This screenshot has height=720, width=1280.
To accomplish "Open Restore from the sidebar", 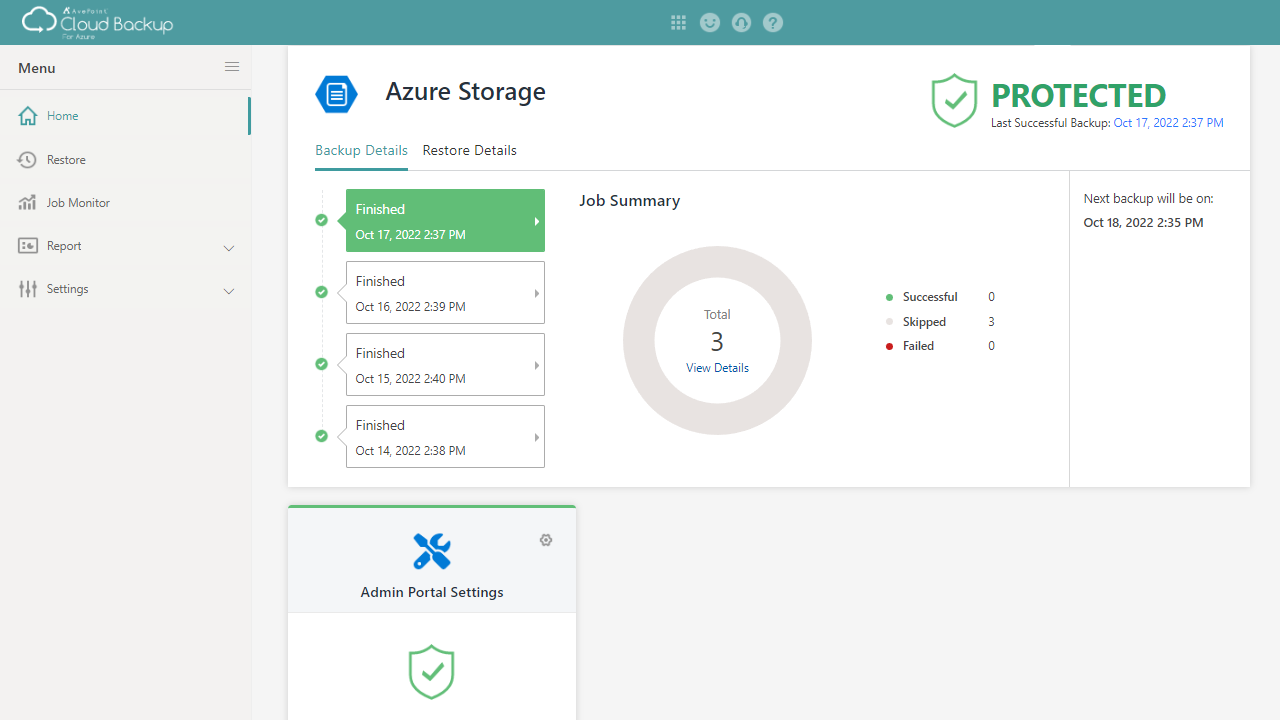I will pyautogui.click(x=125, y=160).
